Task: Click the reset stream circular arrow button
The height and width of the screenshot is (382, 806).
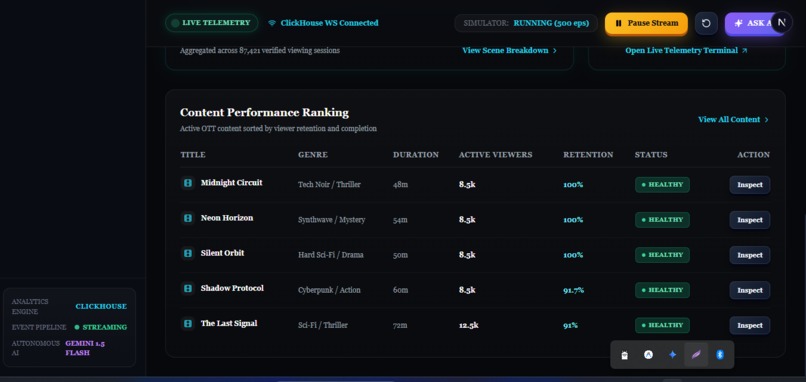Action: pos(706,23)
